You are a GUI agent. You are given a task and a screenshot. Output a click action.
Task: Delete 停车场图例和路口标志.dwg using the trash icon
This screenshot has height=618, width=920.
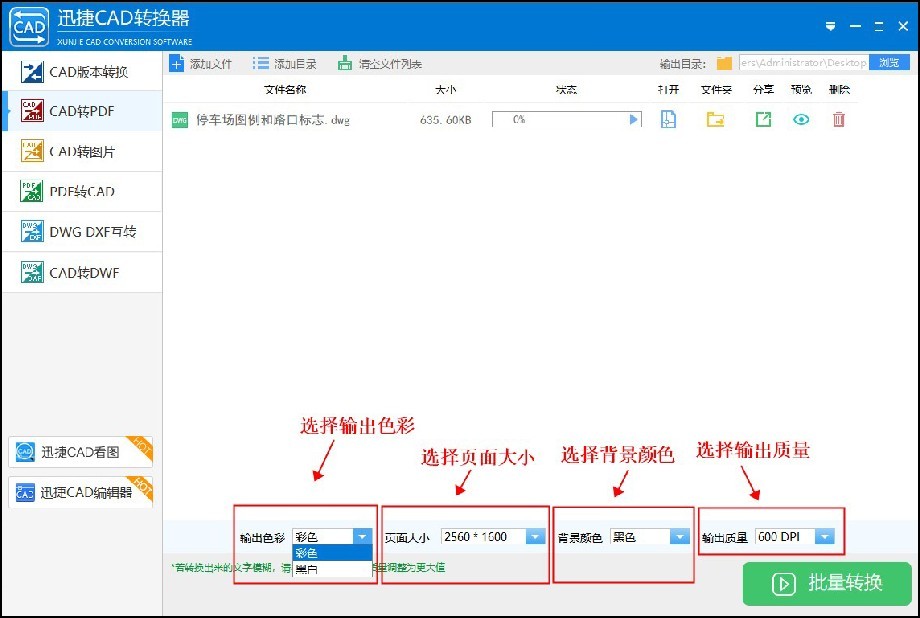pos(837,118)
